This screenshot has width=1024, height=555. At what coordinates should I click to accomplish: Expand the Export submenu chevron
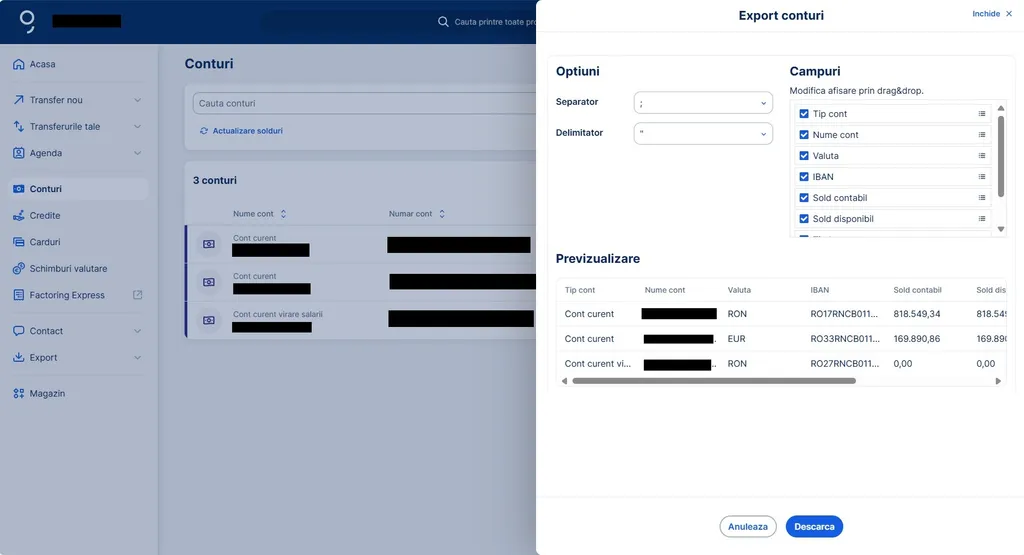tap(138, 357)
